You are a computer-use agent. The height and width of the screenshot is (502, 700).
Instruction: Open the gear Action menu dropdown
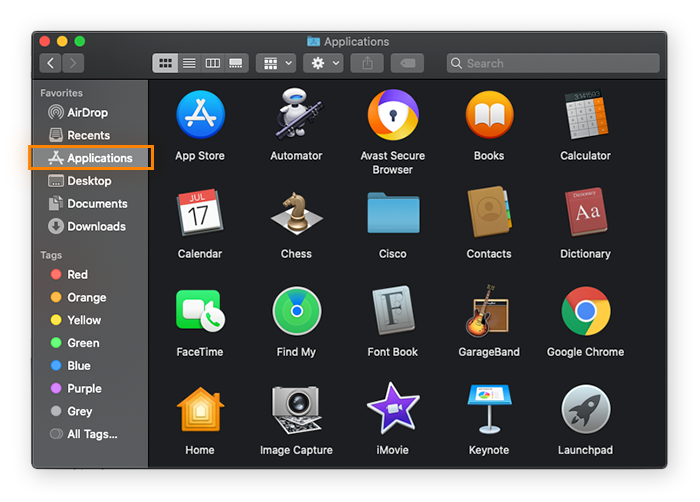pos(323,63)
